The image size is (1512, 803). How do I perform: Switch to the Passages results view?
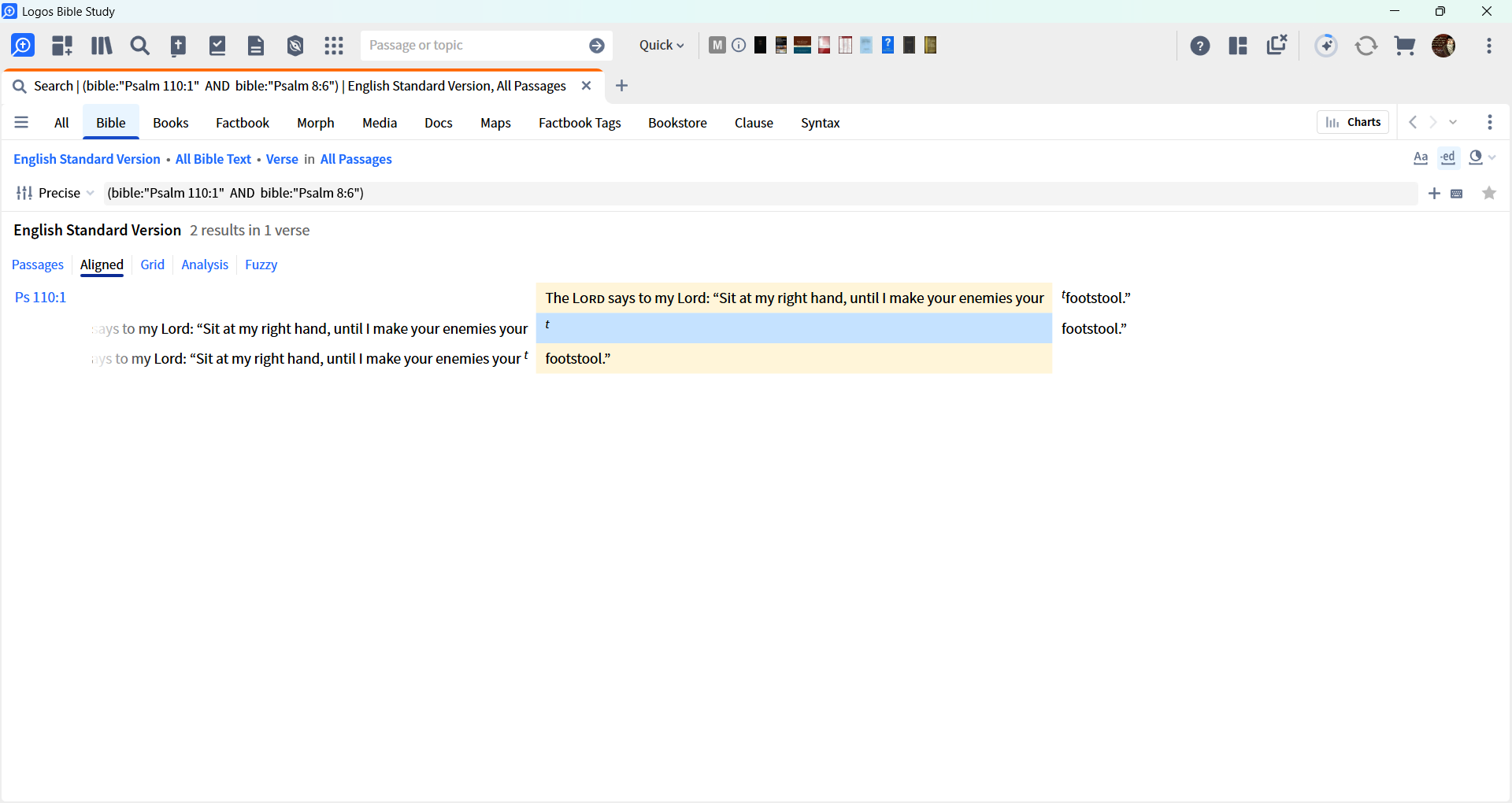(38, 265)
